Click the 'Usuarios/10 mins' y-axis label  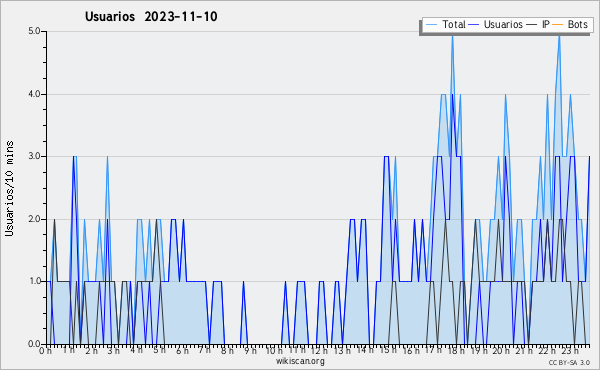tap(9, 188)
